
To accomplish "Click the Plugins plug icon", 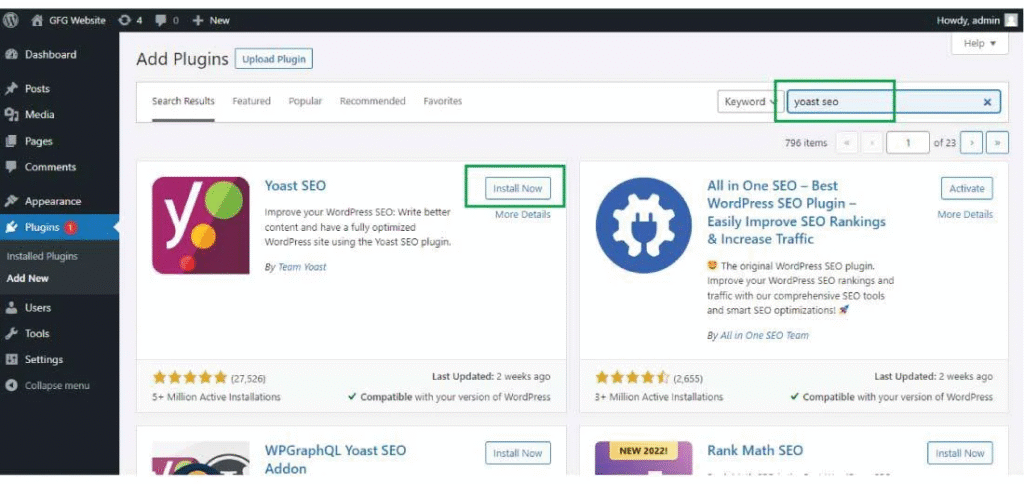I will pos(11,227).
